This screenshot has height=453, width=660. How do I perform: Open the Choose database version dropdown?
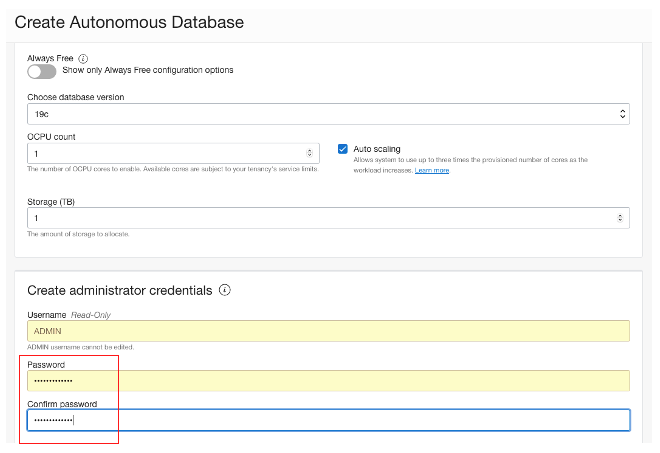(328, 114)
